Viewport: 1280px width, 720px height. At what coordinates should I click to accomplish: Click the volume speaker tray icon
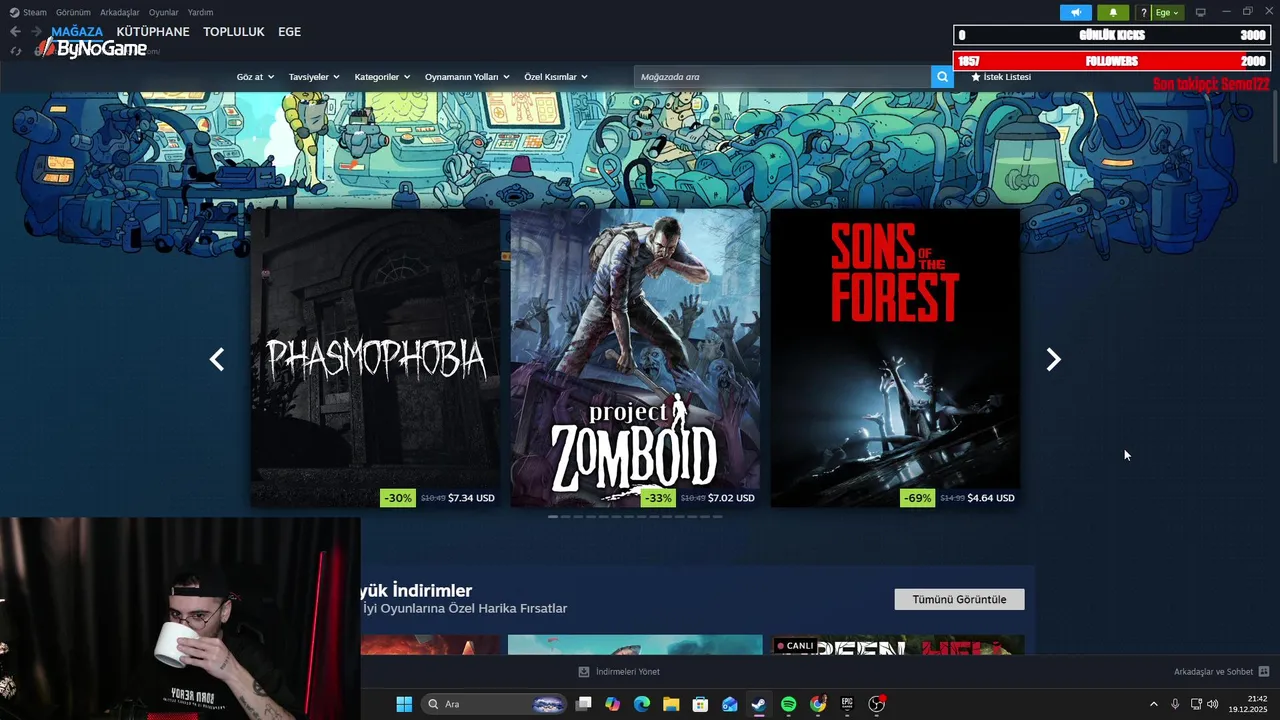coord(1213,704)
